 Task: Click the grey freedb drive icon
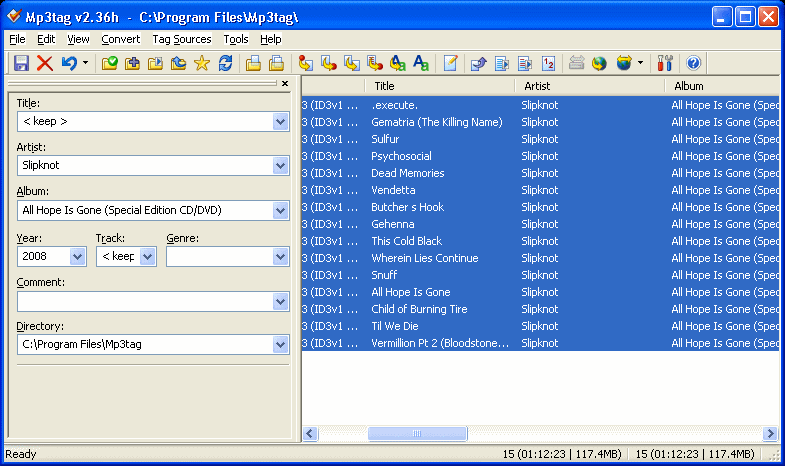576,63
